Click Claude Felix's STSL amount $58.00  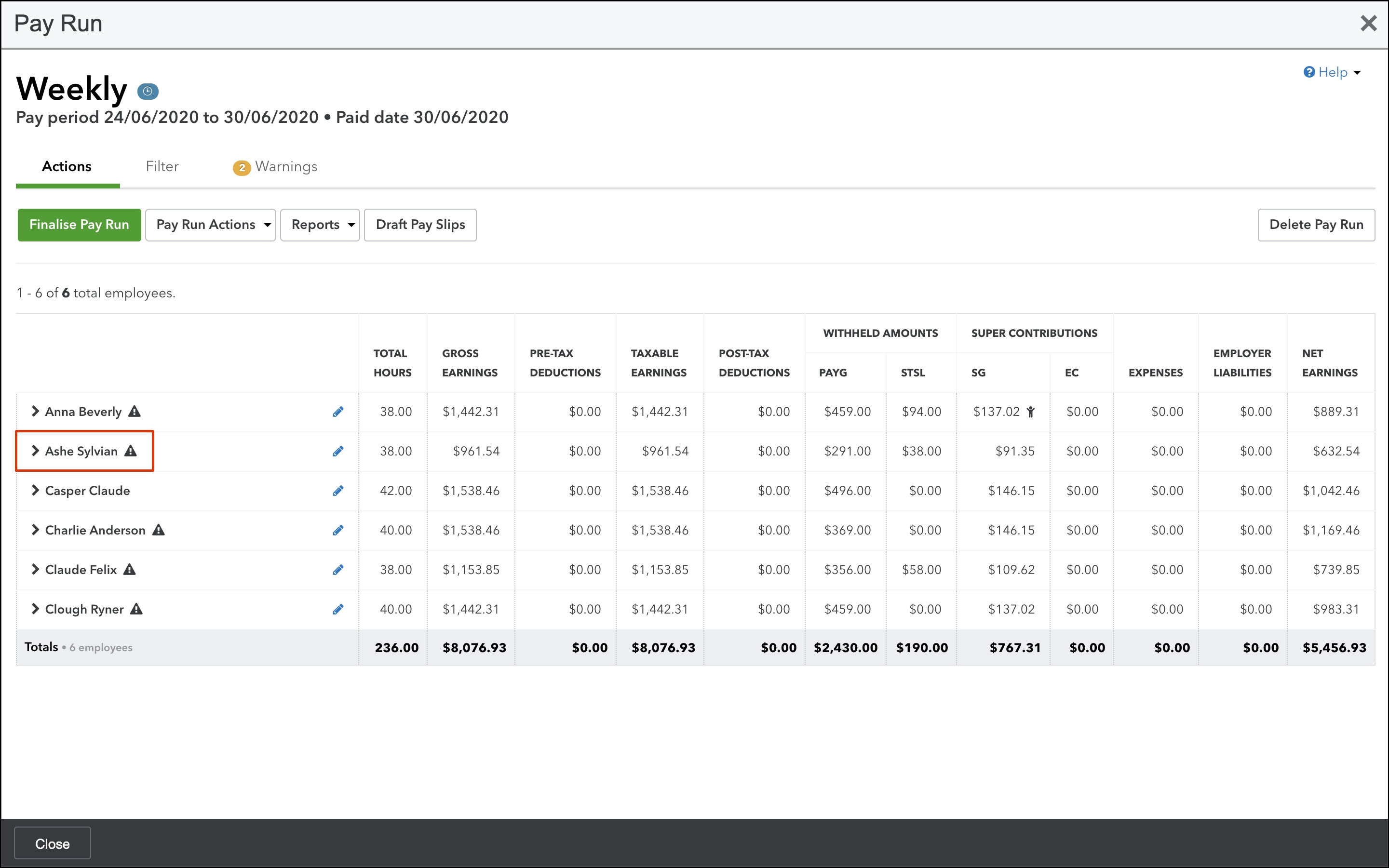tap(922, 570)
